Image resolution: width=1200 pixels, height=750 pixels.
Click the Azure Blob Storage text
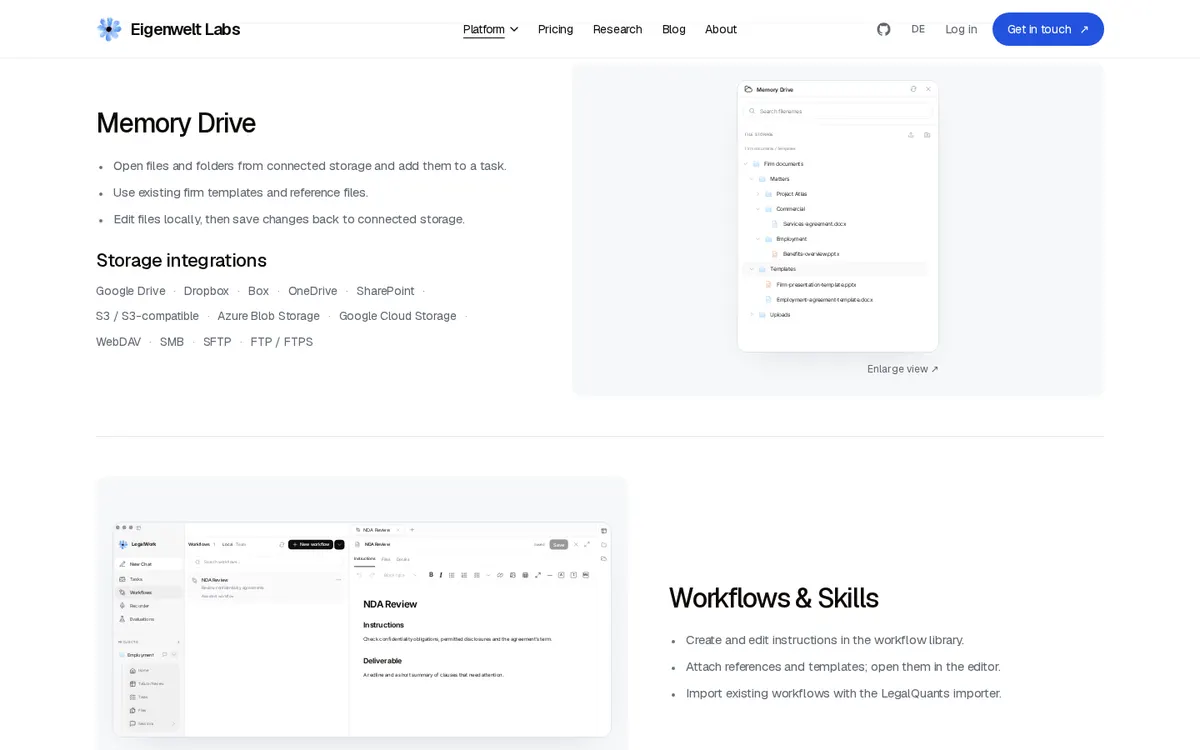(x=269, y=316)
